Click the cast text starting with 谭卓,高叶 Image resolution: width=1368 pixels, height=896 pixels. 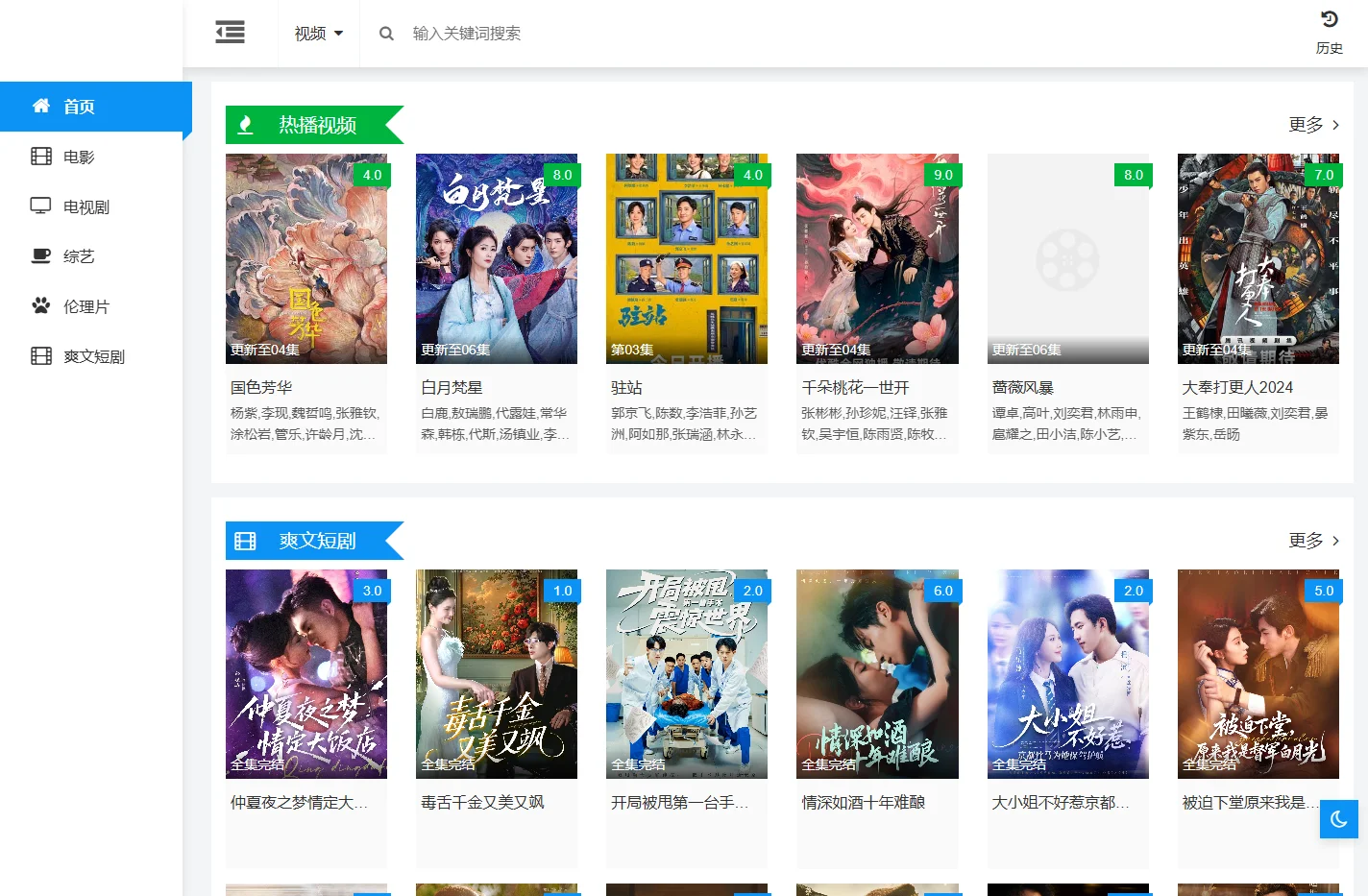[1066, 424]
